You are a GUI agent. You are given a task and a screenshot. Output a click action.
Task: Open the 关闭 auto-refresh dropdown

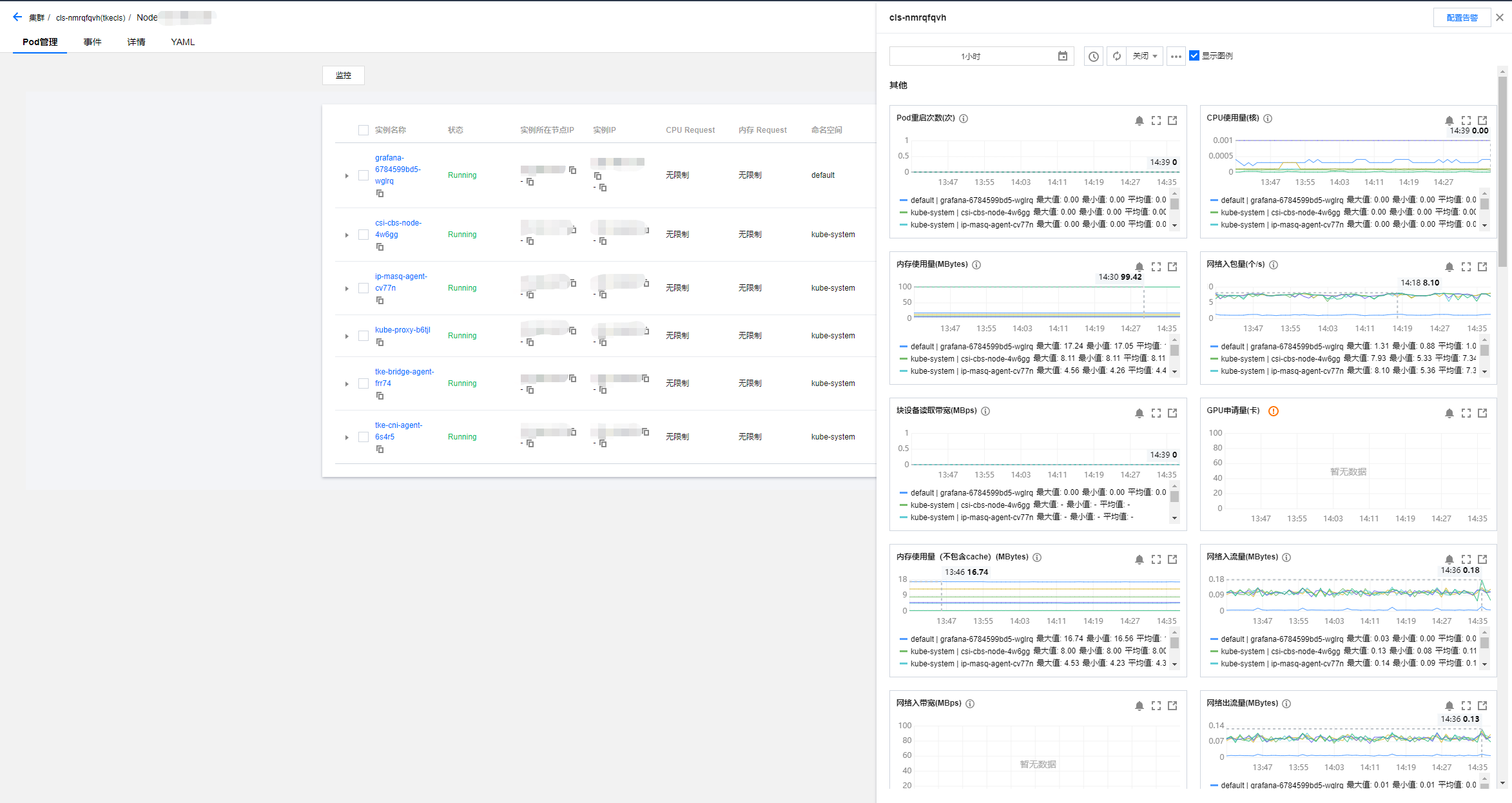tap(1145, 56)
